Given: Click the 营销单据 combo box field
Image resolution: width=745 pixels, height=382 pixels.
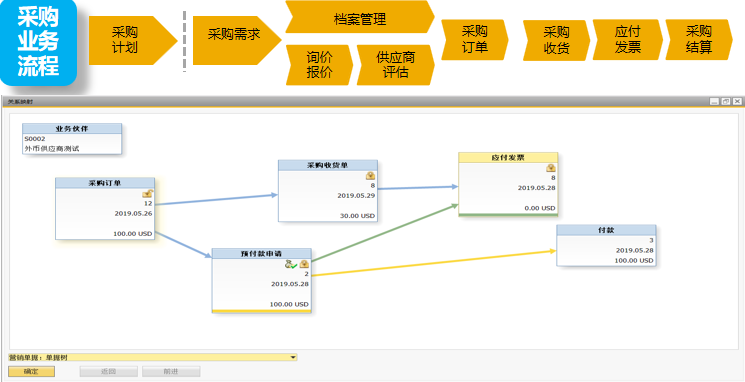Looking at the screenshot, I should click(153, 357).
